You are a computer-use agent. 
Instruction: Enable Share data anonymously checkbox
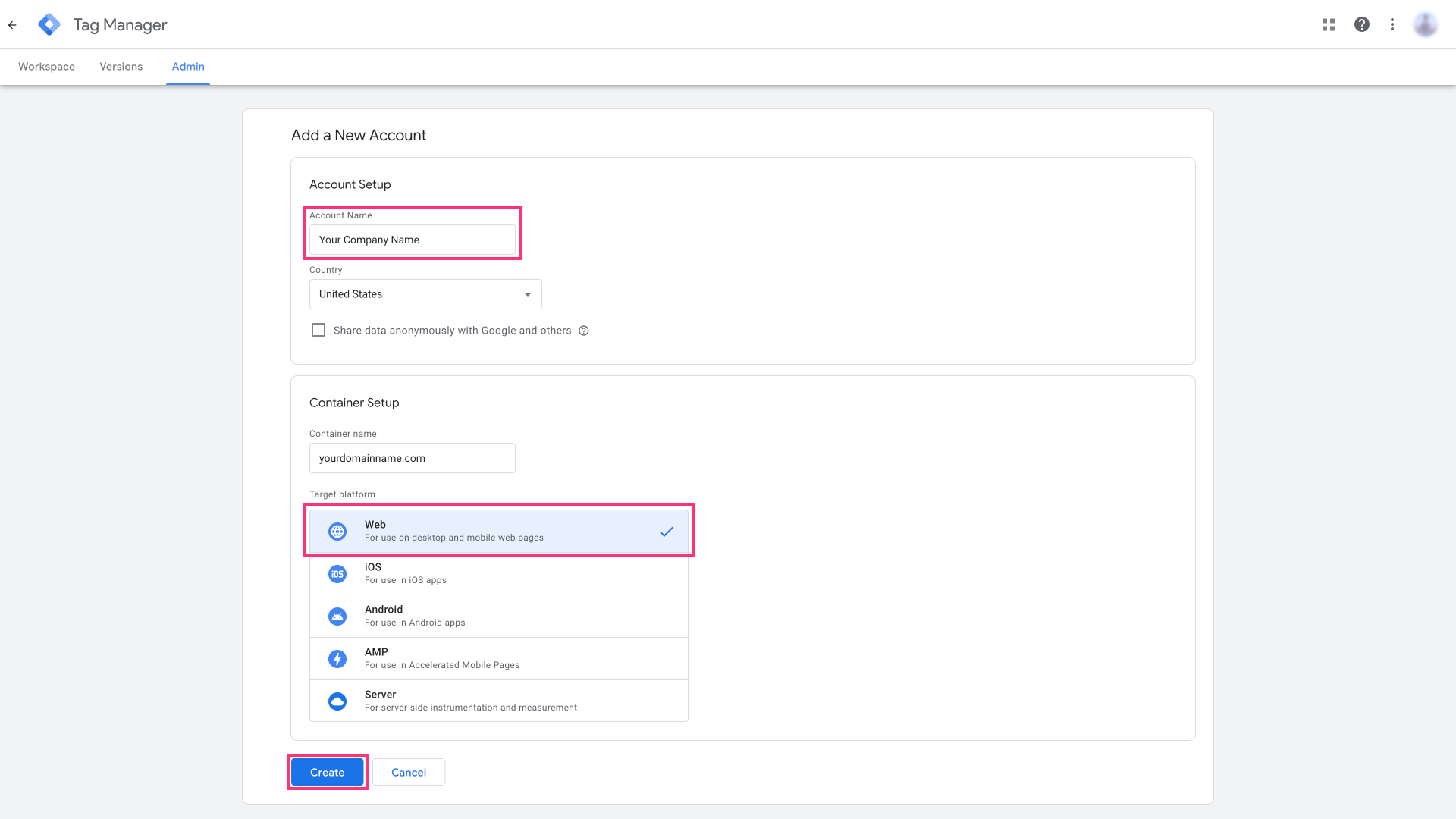click(x=318, y=331)
